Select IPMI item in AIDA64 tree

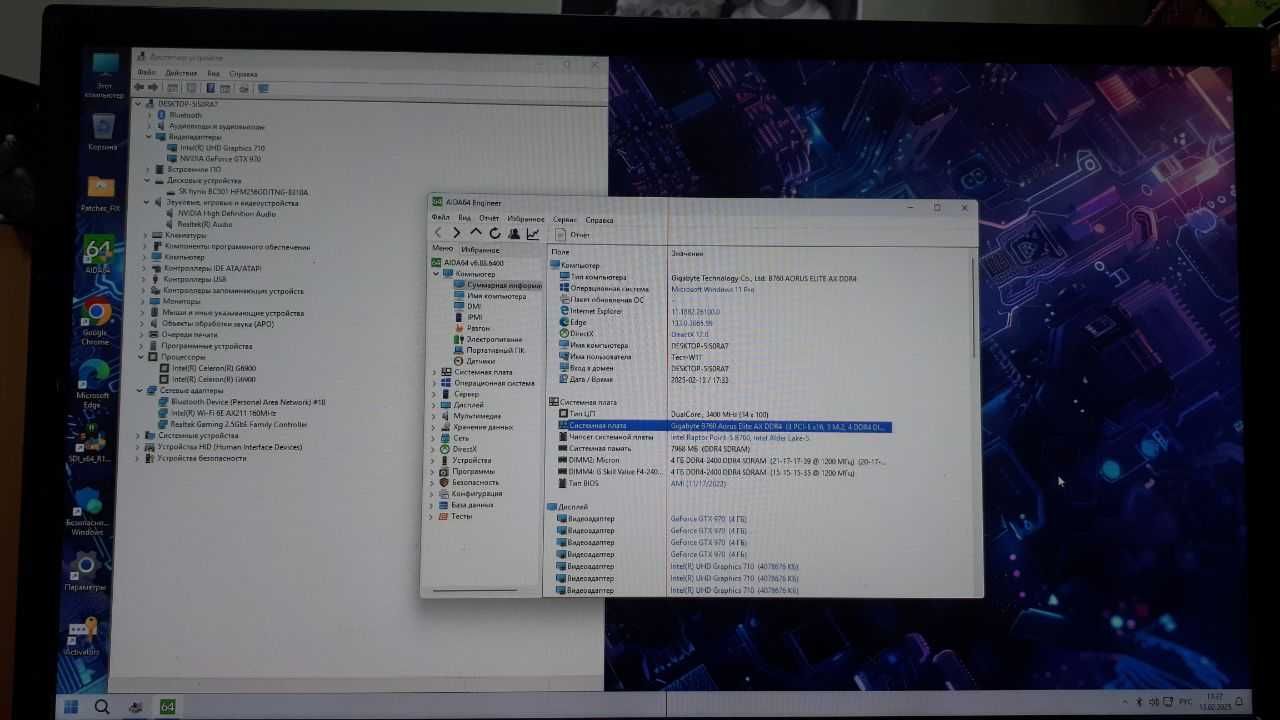tap(469, 317)
